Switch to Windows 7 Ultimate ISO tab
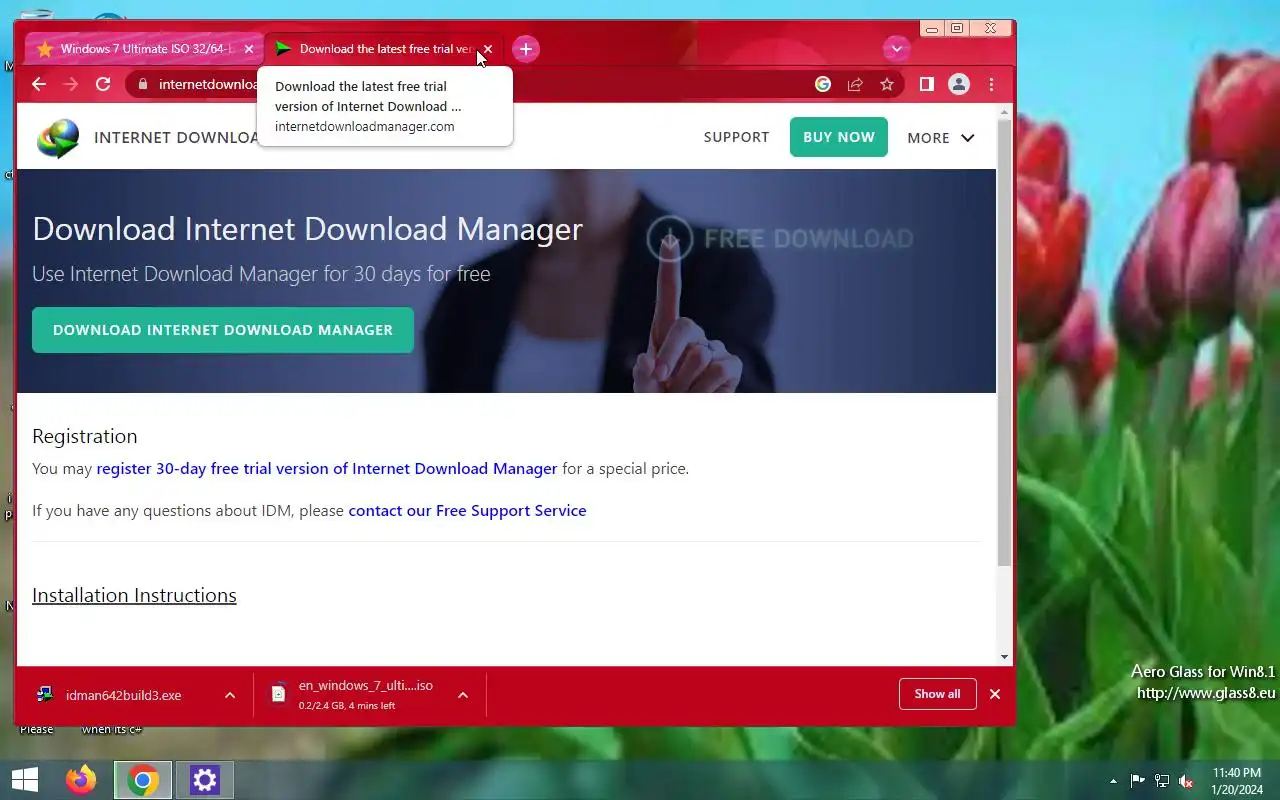1280x800 pixels. tap(146, 49)
